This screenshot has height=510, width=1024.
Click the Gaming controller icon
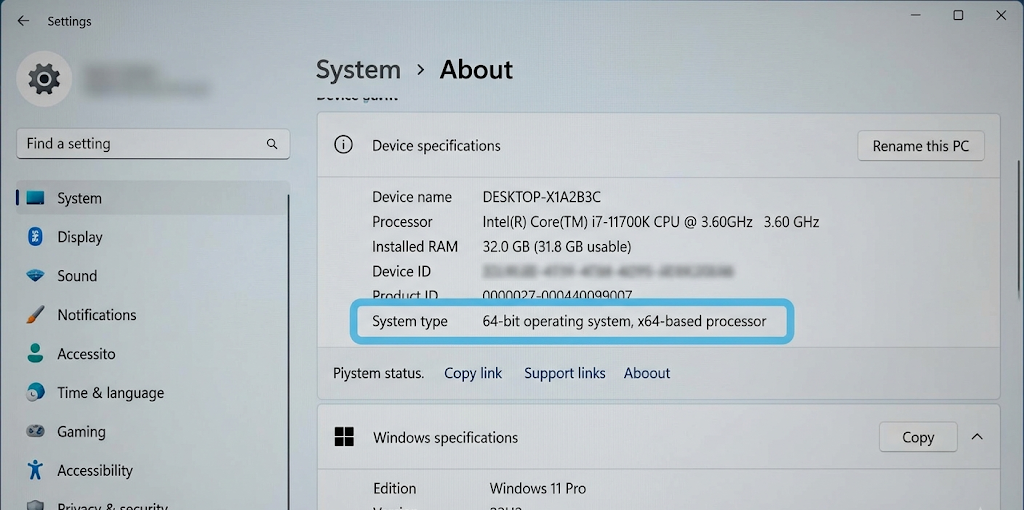35,431
